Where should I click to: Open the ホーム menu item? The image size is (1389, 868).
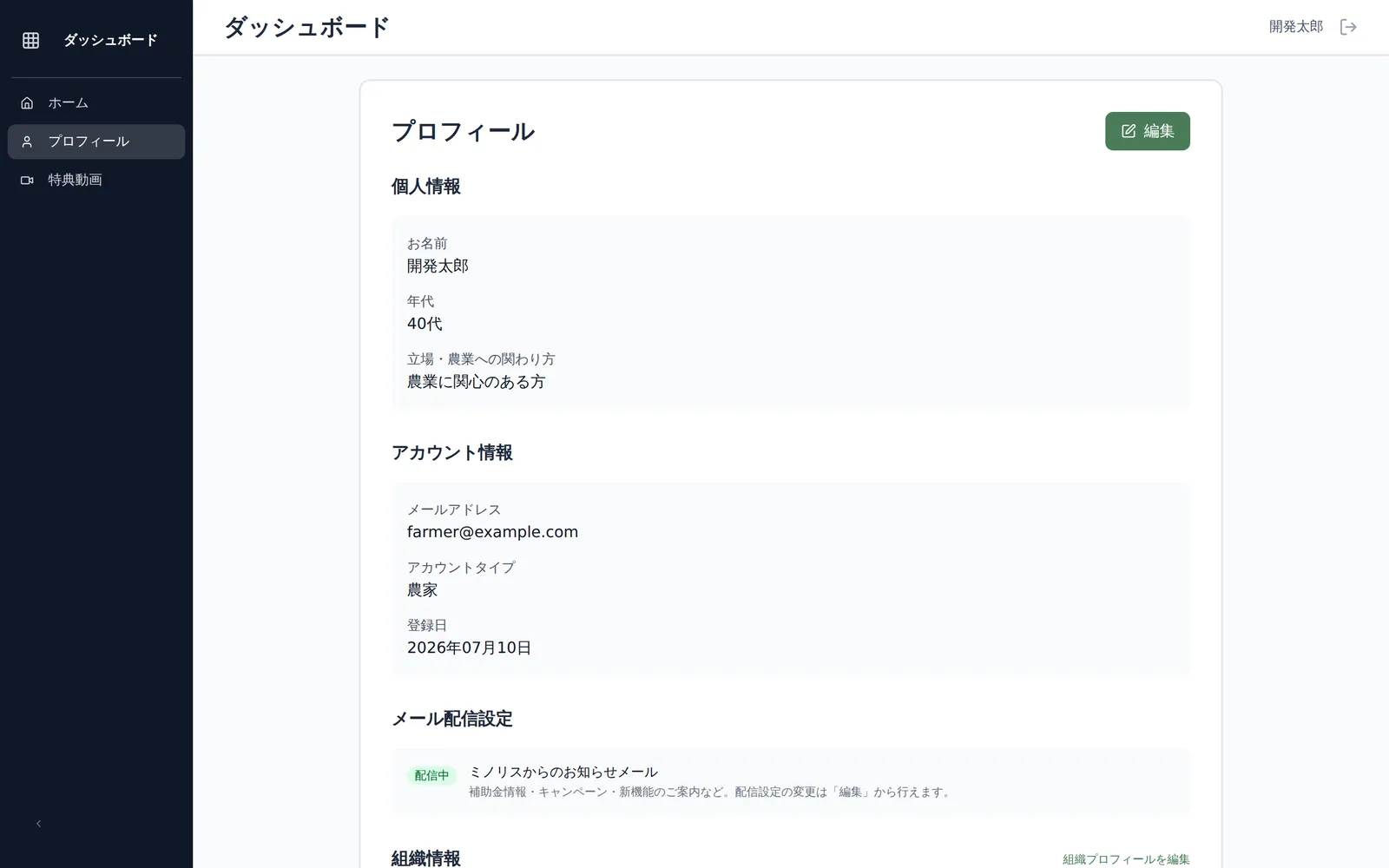point(96,103)
